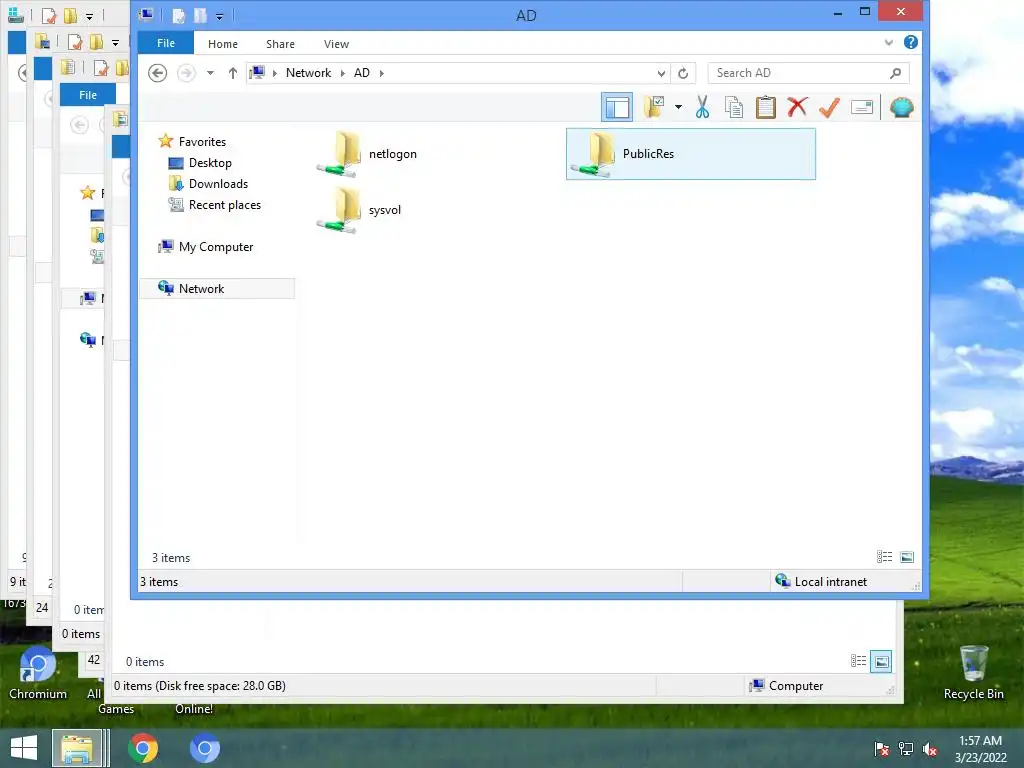Image resolution: width=1024 pixels, height=768 pixels.
Task: Click the teal shell icon in the toolbar
Action: pyautogui.click(x=901, y=107)
